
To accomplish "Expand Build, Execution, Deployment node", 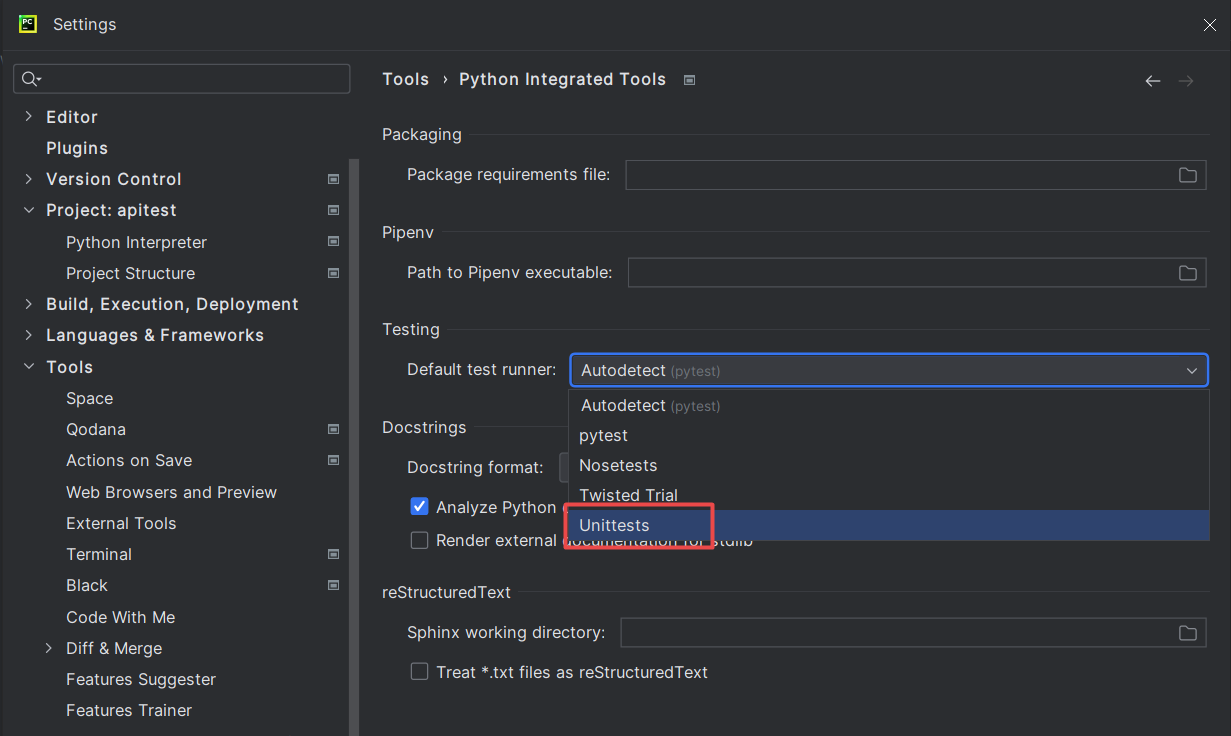I will tap(28, 304).
